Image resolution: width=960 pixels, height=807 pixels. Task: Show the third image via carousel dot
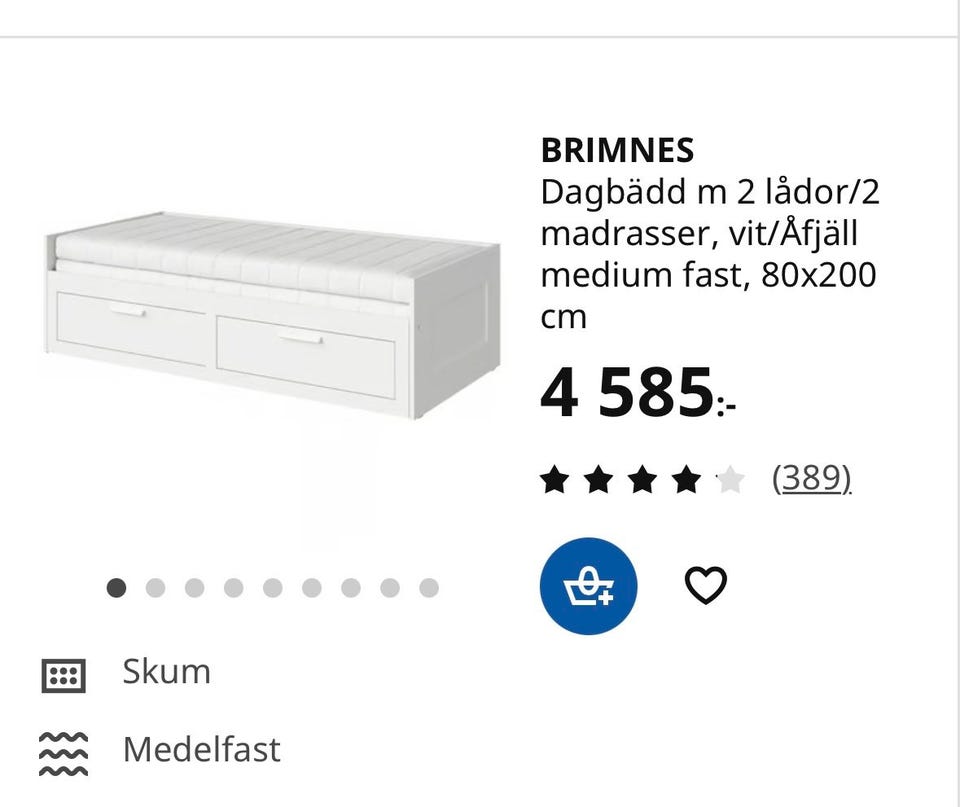(195, 588)
